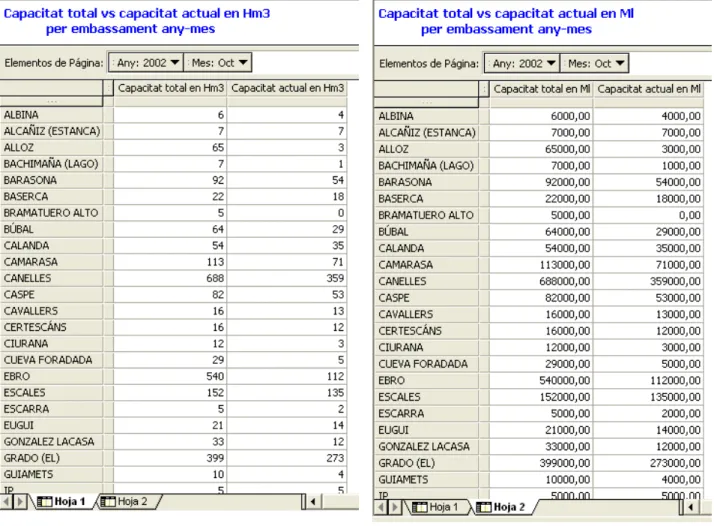Click Hoja 2 worksheet icon in Ml panel
Screen dimensions: 714x526
[484, 507]
